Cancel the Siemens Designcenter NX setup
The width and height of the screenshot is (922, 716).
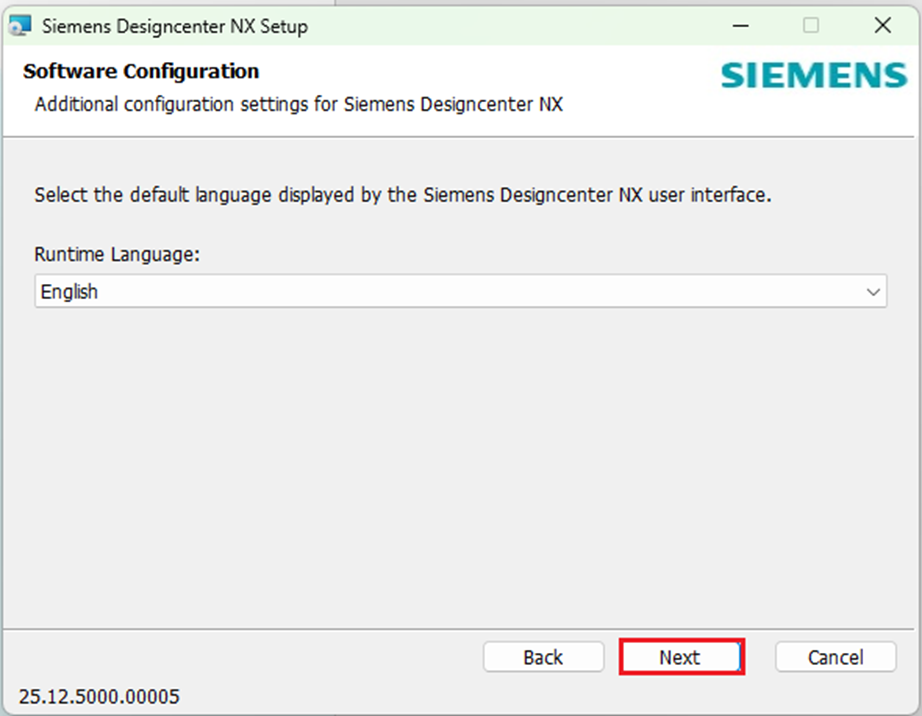(835, 657)
